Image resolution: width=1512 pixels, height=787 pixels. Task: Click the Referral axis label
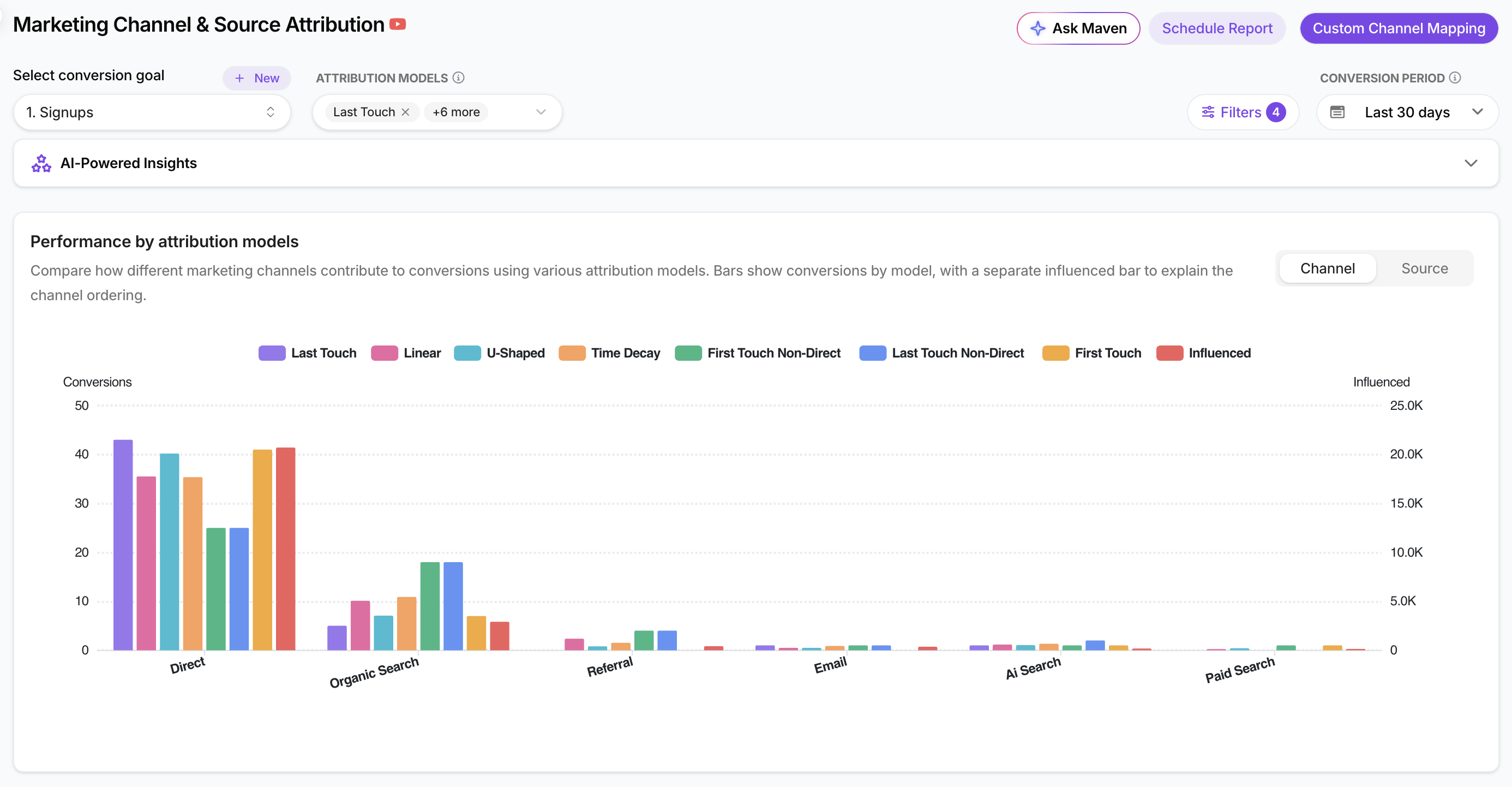click(610, 666)
